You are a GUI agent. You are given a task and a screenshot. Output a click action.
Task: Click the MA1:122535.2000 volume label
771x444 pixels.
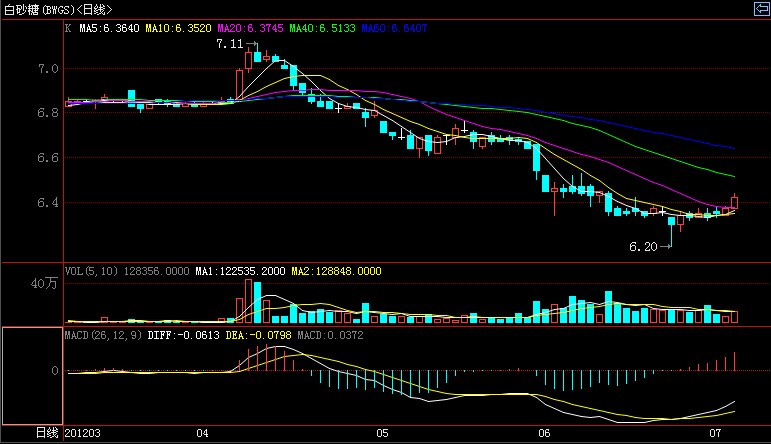(x=240, y=271)
